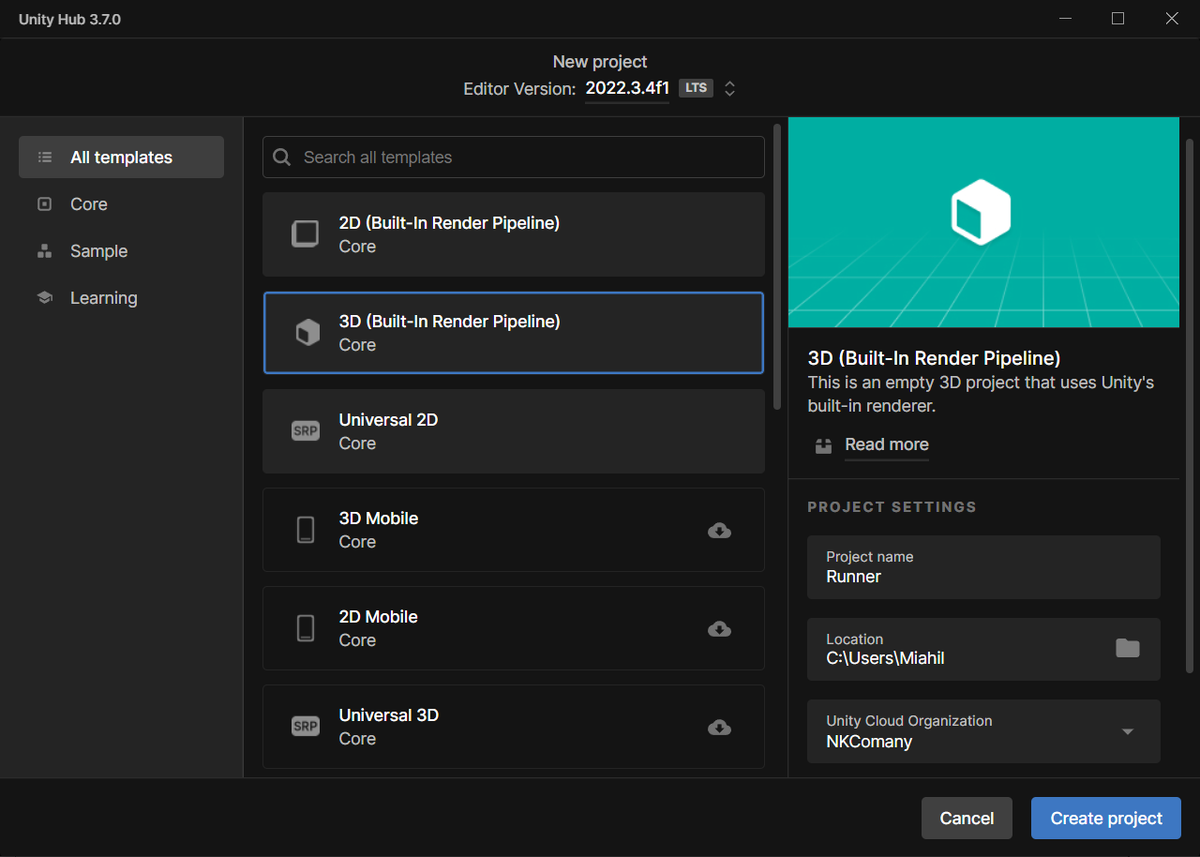Viewport: 1200px width, 857px height.
Task: Open the Unity Cloud Organization dropdown
Action: coord(984,731)
